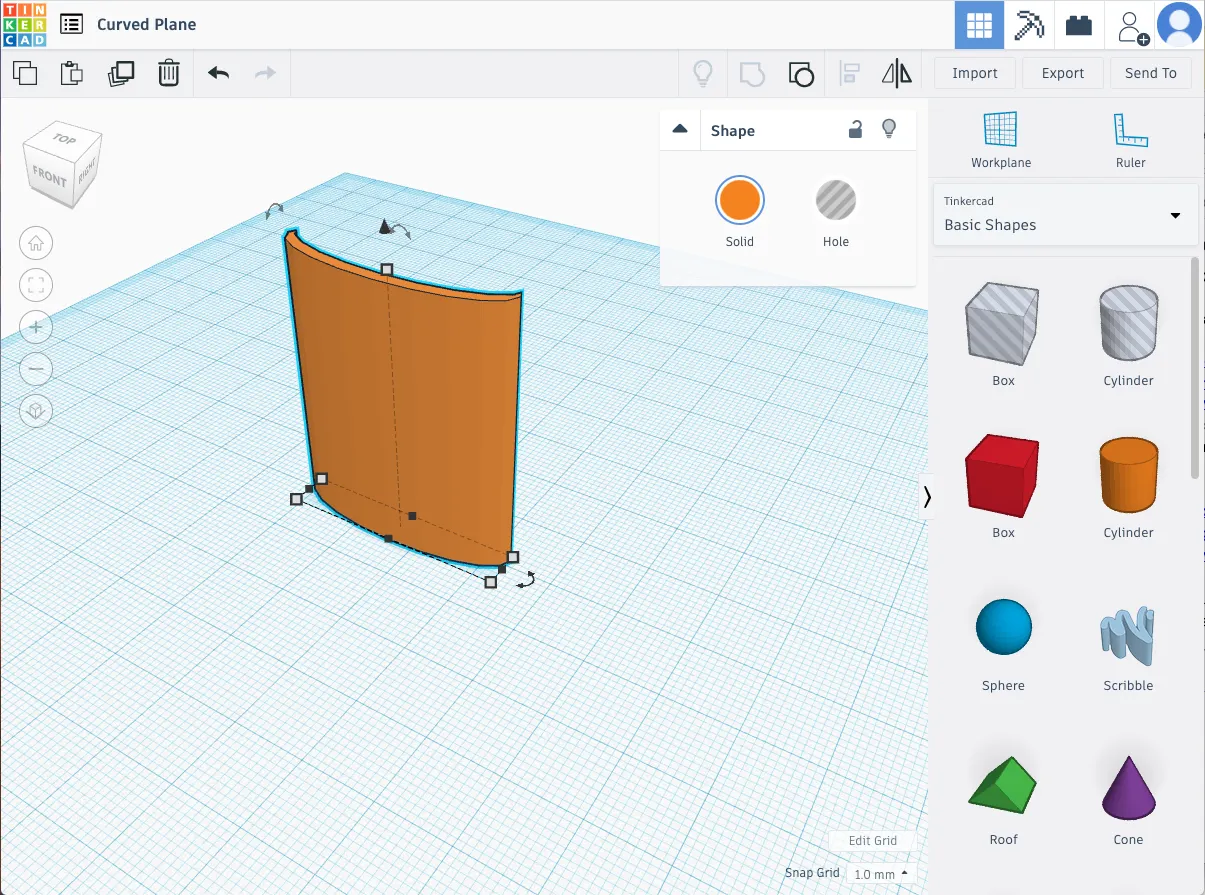
Task: Click the black cone lift handle
Action: [x=385, y=227]
